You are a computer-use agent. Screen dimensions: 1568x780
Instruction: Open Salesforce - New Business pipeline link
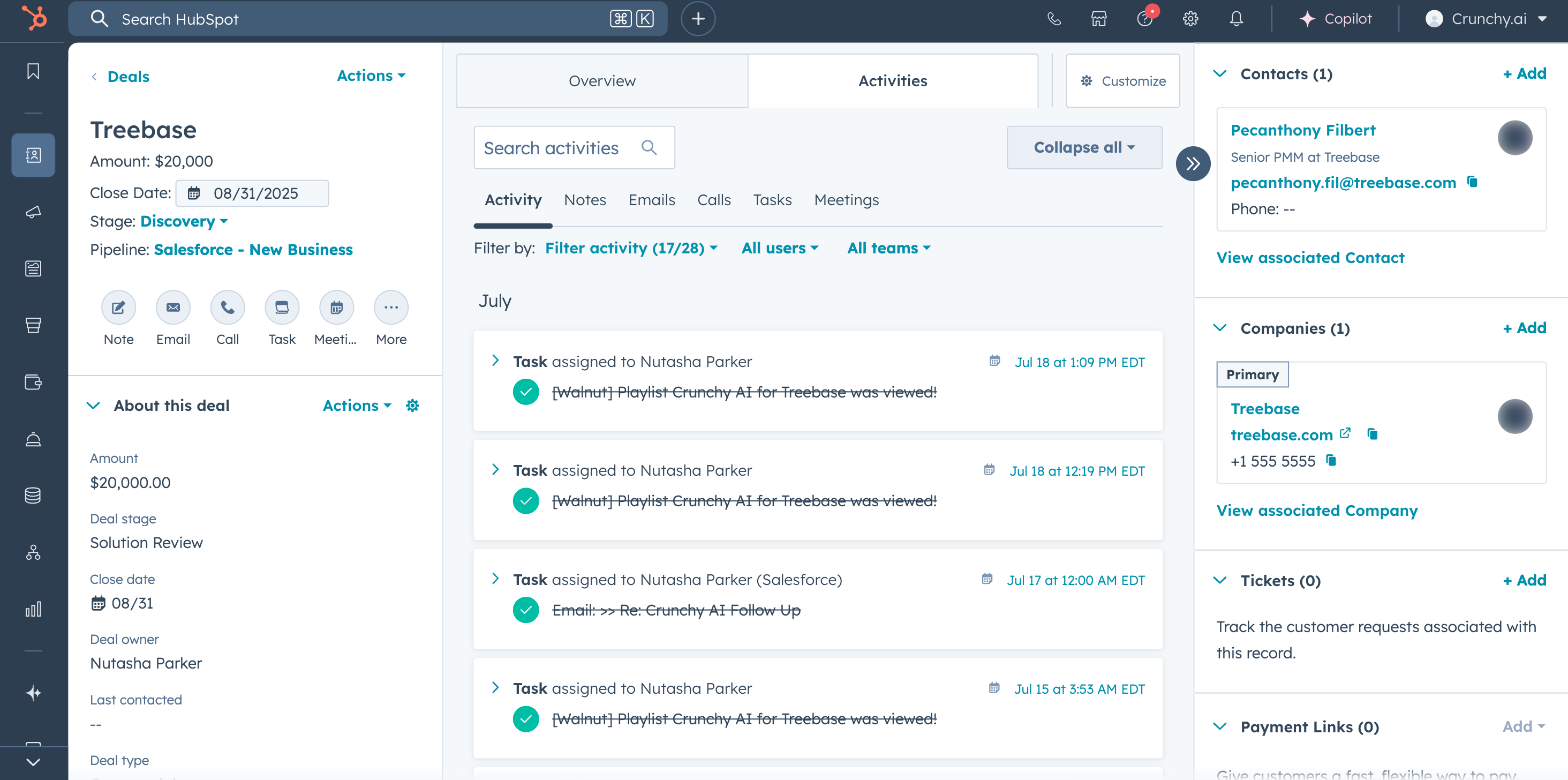pos(253,250)
